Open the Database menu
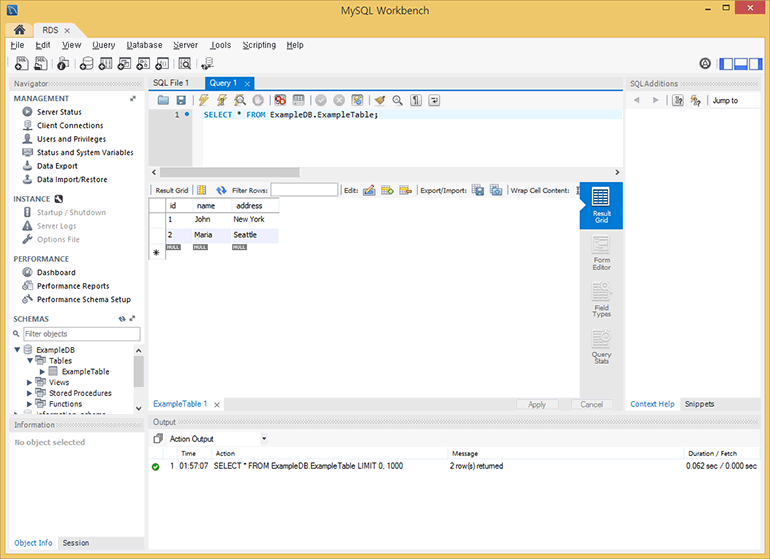Image resolution: width=770 pixels, height=559 pixels. (x=144, y=45)
